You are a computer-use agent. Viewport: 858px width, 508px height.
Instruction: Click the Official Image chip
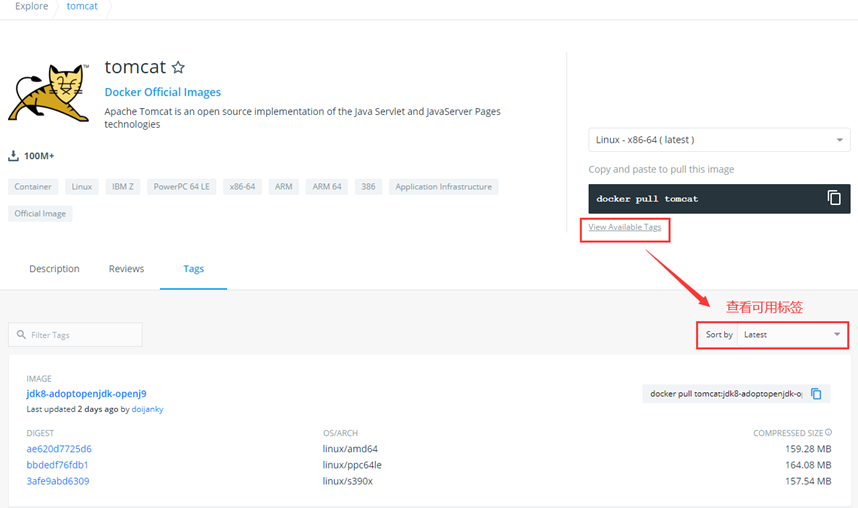pos(40,213)
